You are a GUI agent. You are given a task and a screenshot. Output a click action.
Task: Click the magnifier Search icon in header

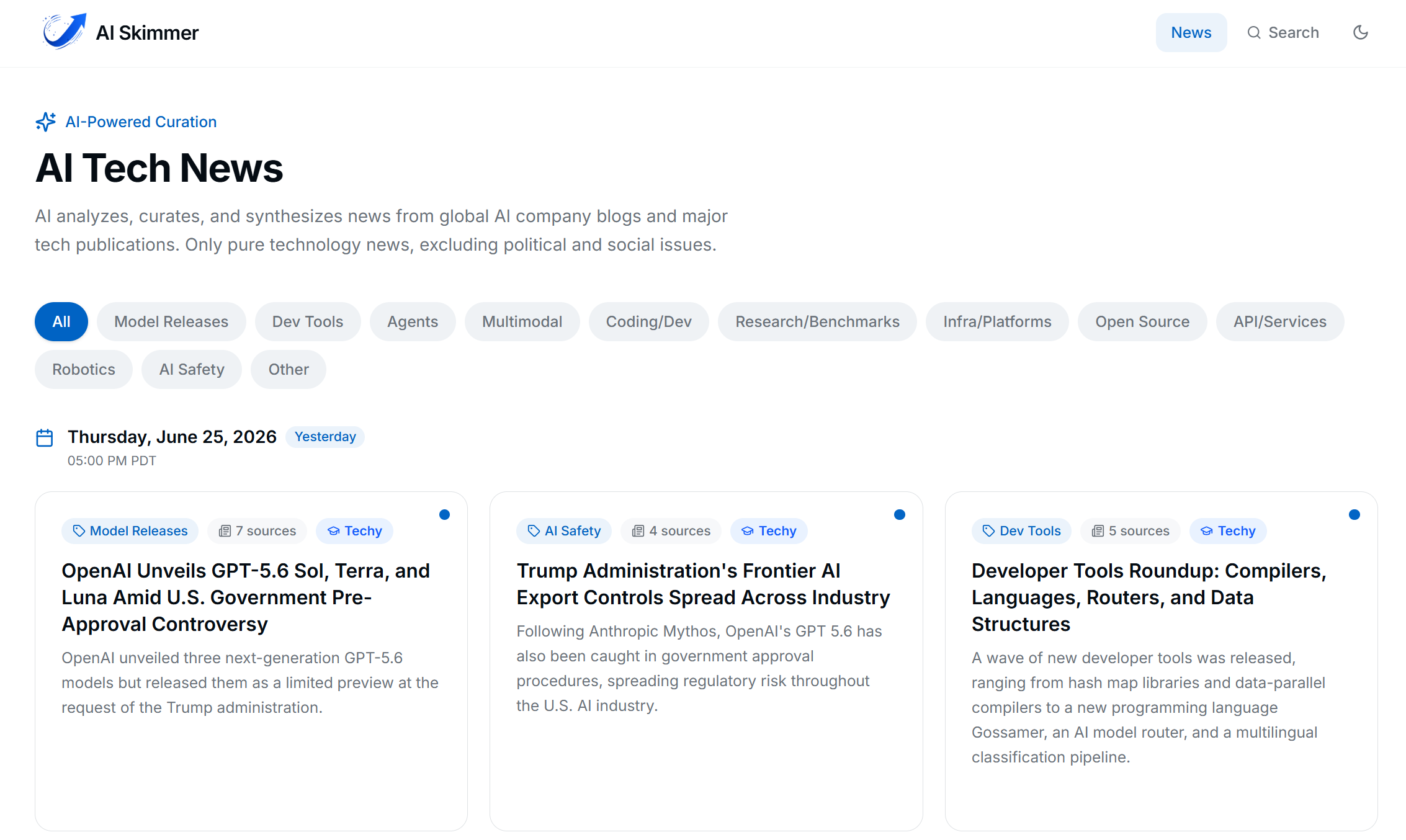pos(1254,32)
